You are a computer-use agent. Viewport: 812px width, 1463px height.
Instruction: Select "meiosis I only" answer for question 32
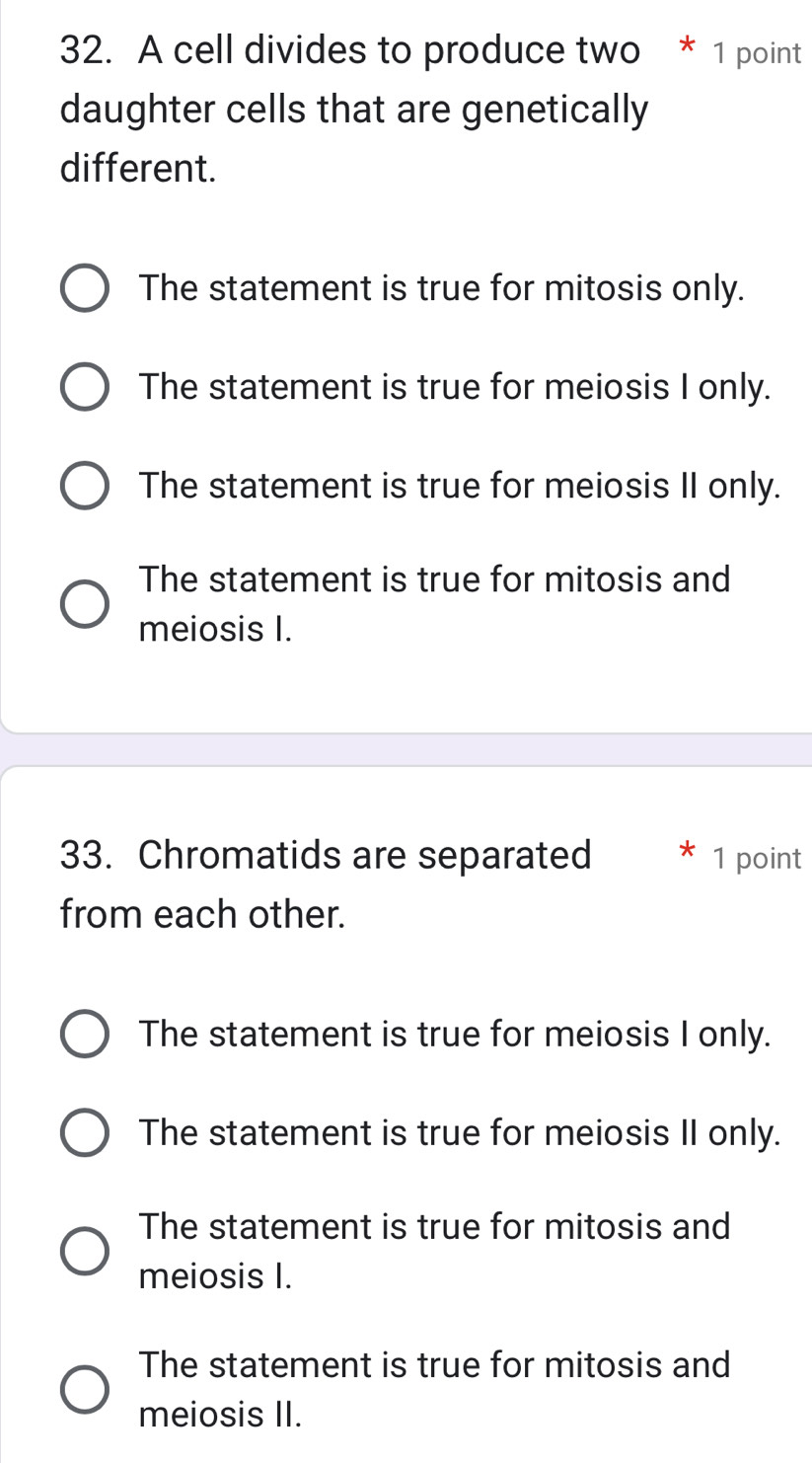(x=84, y=386)
